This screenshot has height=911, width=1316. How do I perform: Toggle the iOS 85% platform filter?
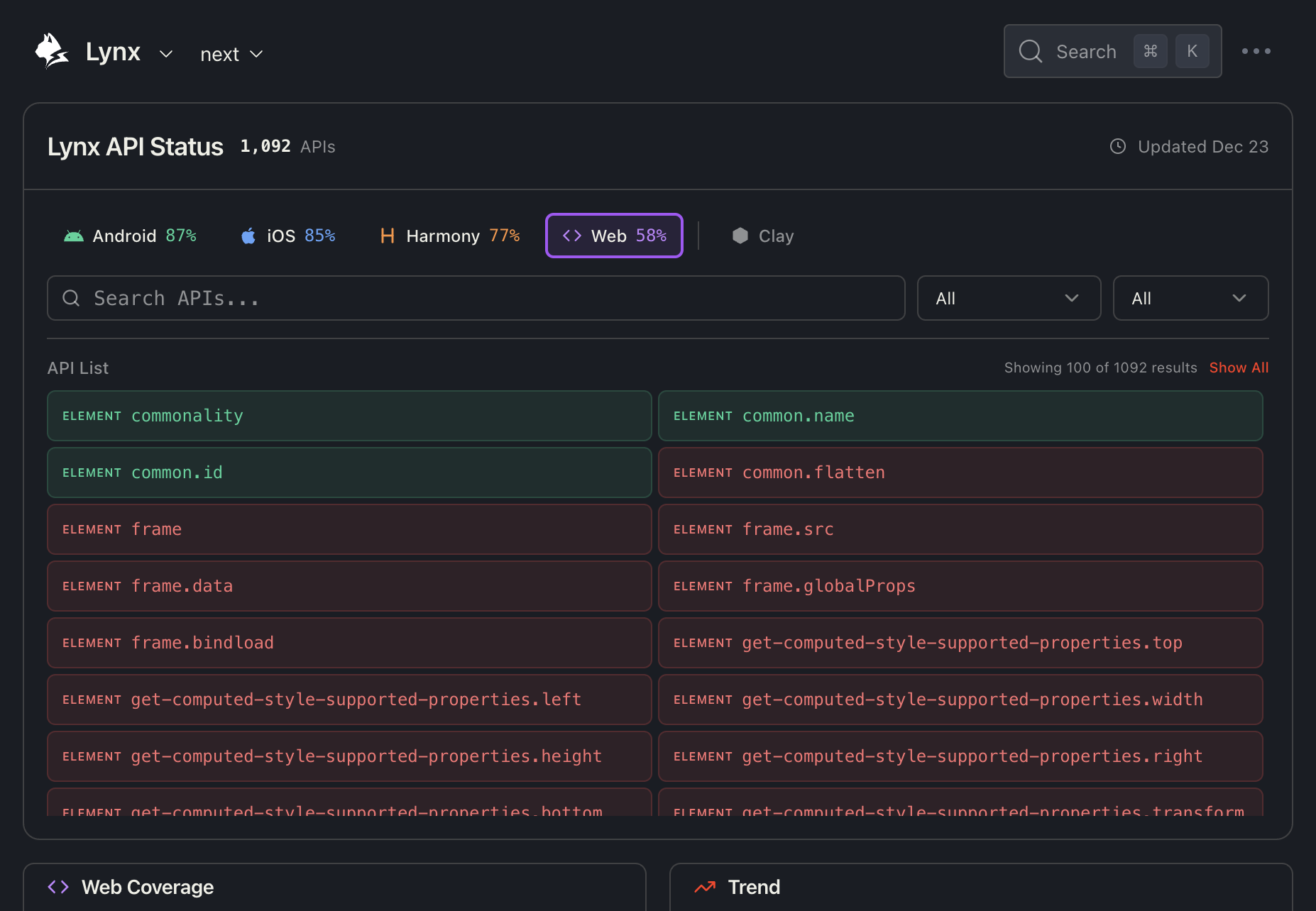(287, 236)
